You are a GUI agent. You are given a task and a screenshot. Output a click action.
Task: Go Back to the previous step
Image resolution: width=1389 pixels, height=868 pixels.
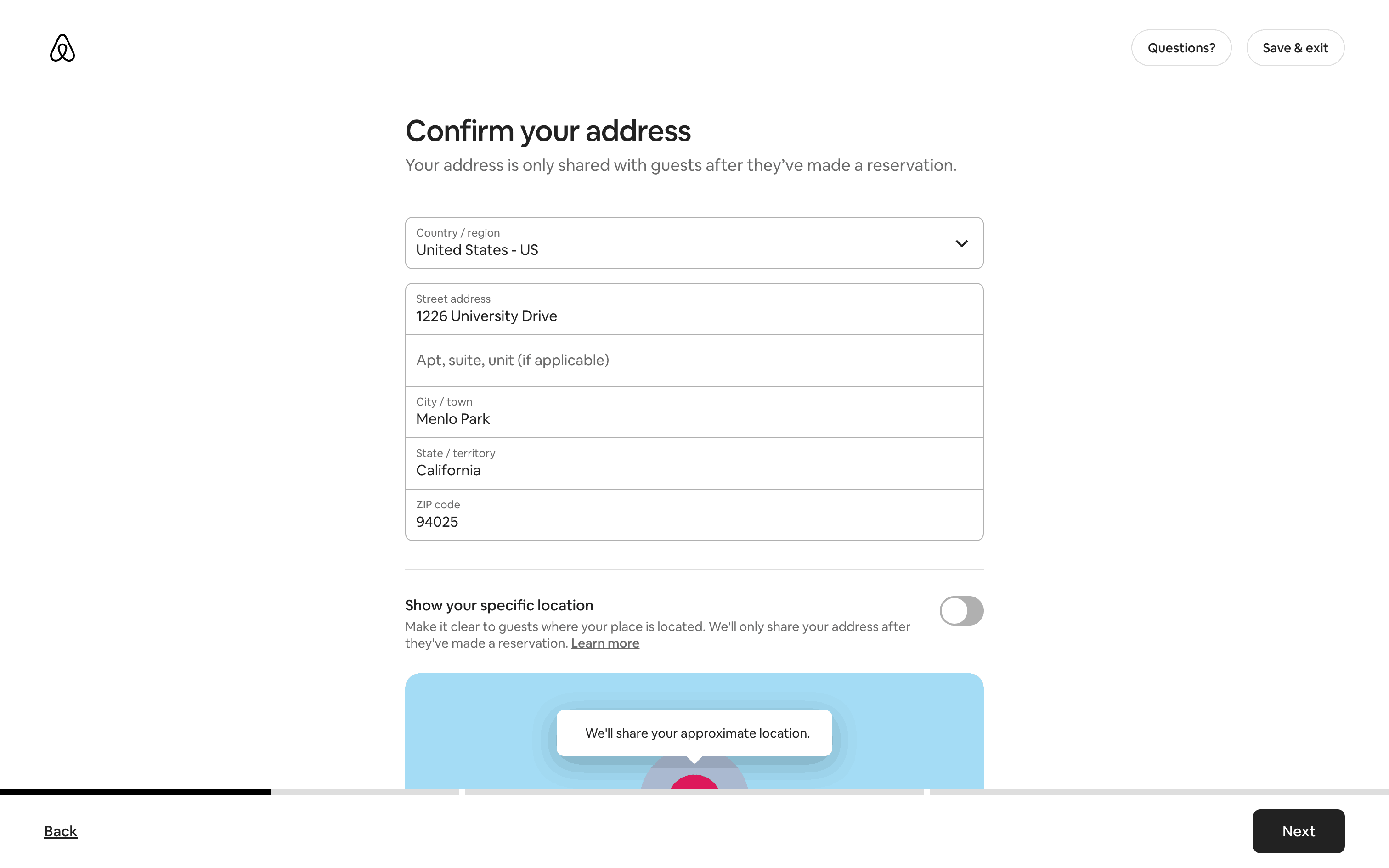(61, 831)
